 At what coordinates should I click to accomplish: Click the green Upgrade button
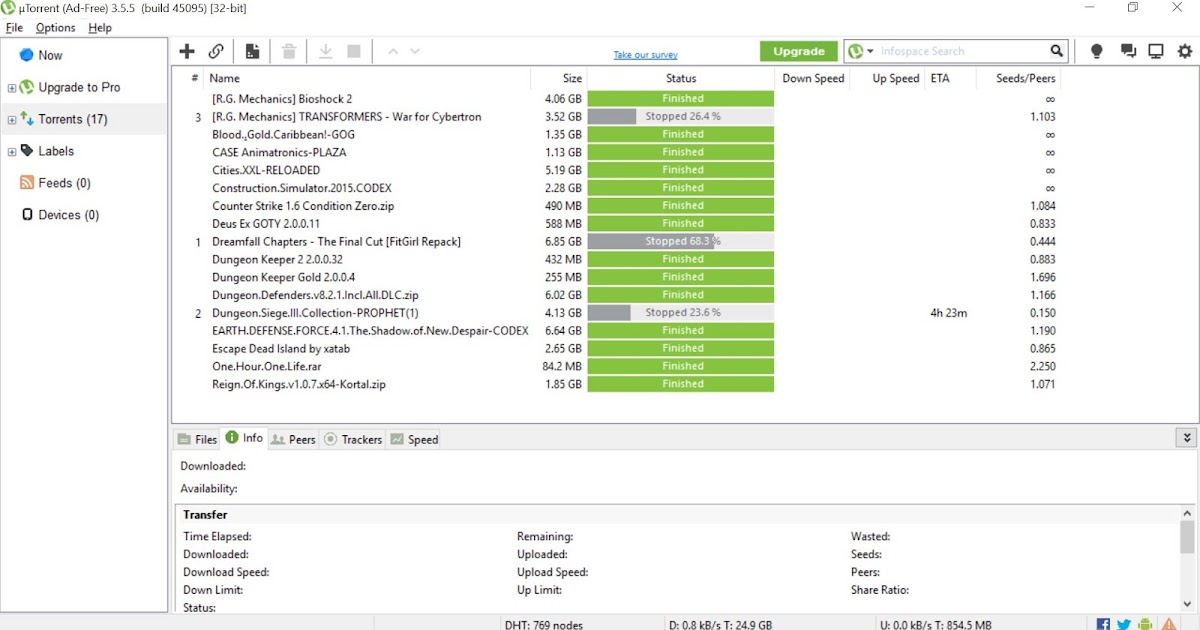point(799,51)
